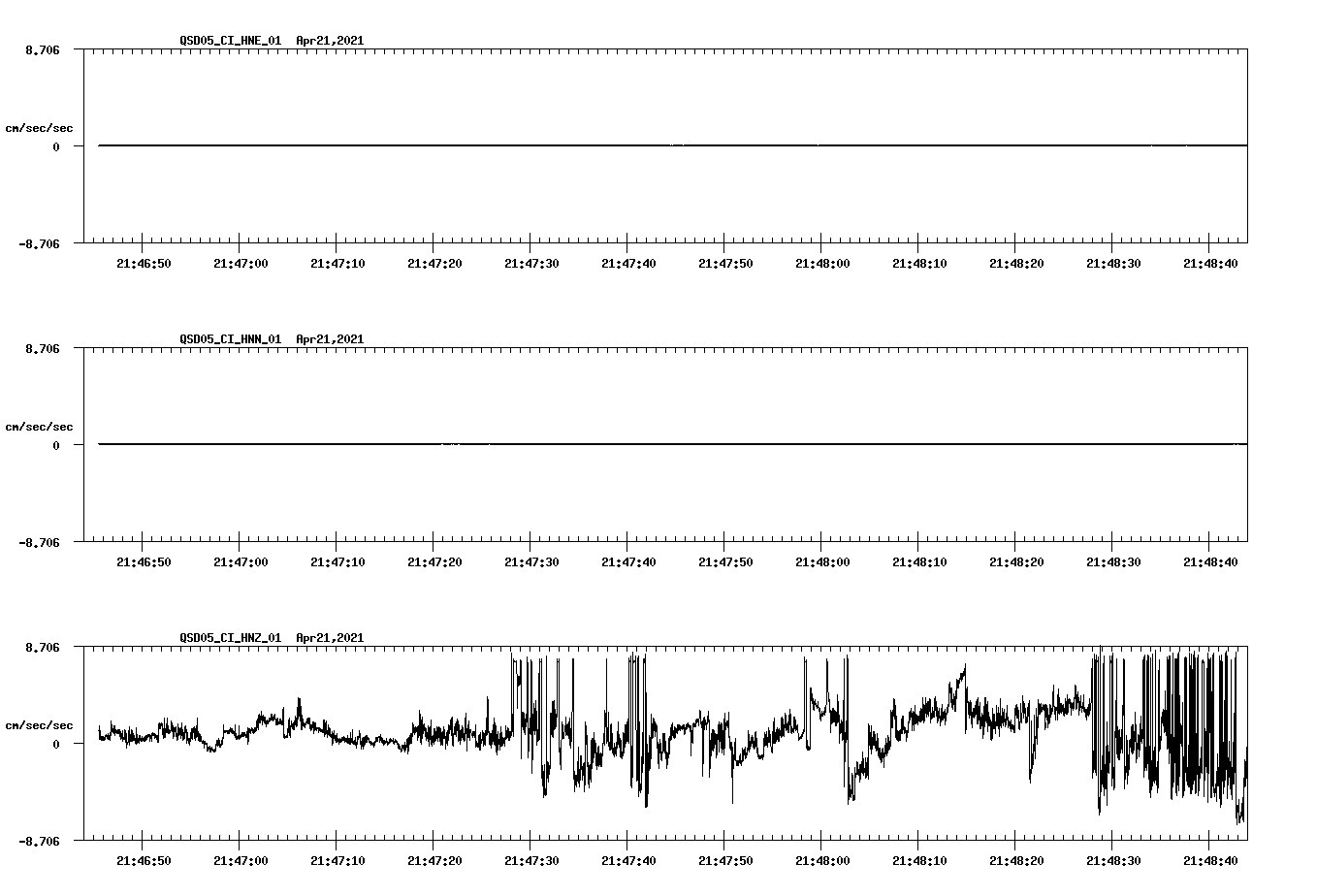
Task: Click the Apr21,2021 date on the top plot
Action: (329, 42)
